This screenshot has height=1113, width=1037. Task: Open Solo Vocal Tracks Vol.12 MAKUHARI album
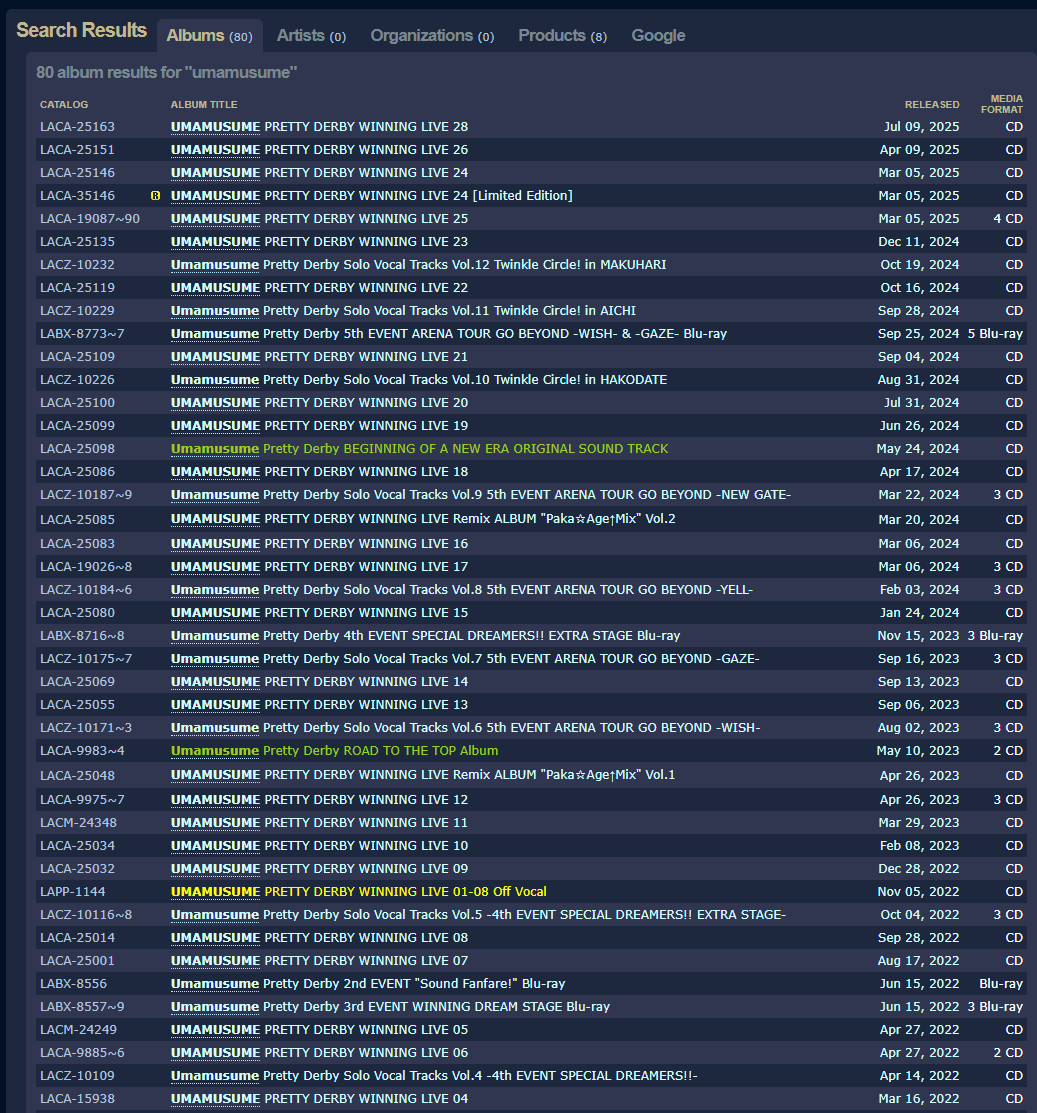click(x=419, y=265)
